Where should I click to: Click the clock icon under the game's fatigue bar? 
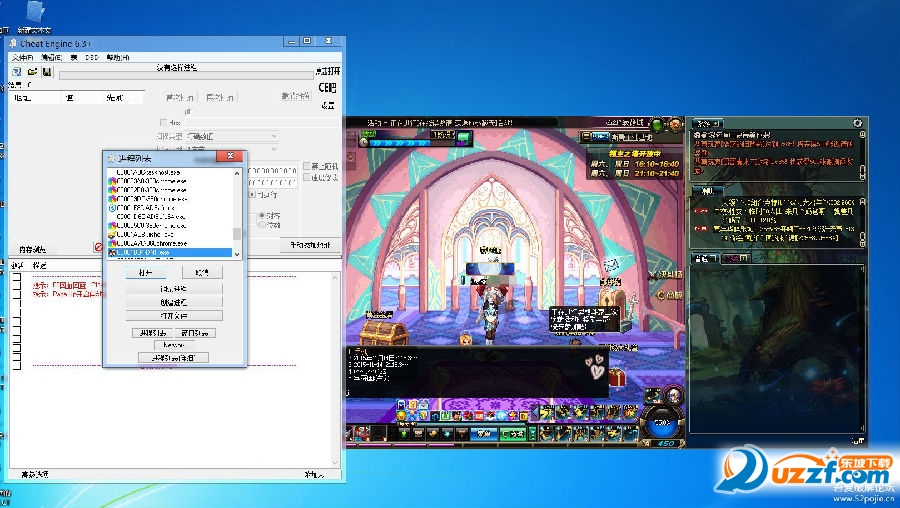click(x=364, y=144)
